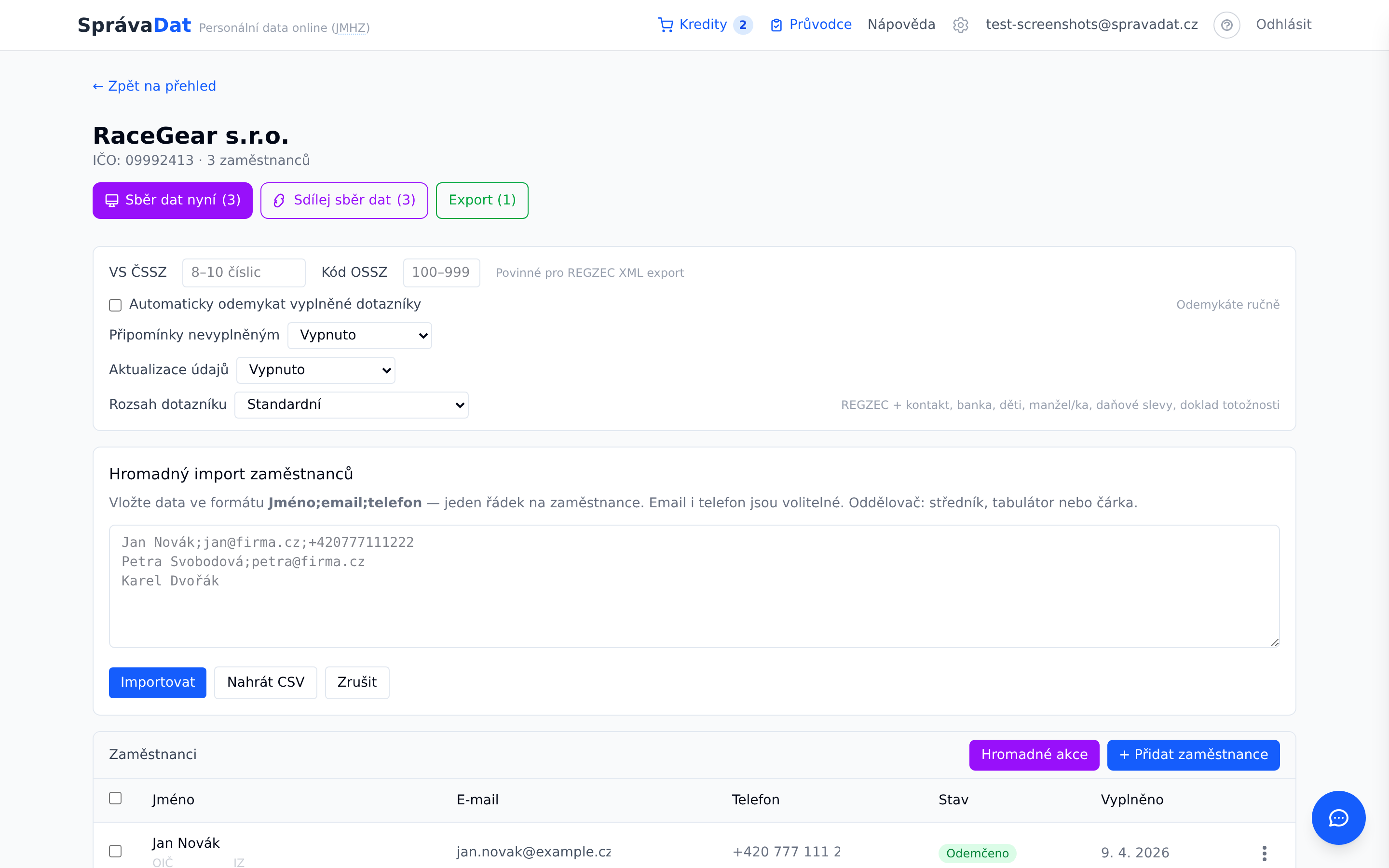Click + Přidat zaměstnance
This screenshot has height=868, width=1389.
1193,755
